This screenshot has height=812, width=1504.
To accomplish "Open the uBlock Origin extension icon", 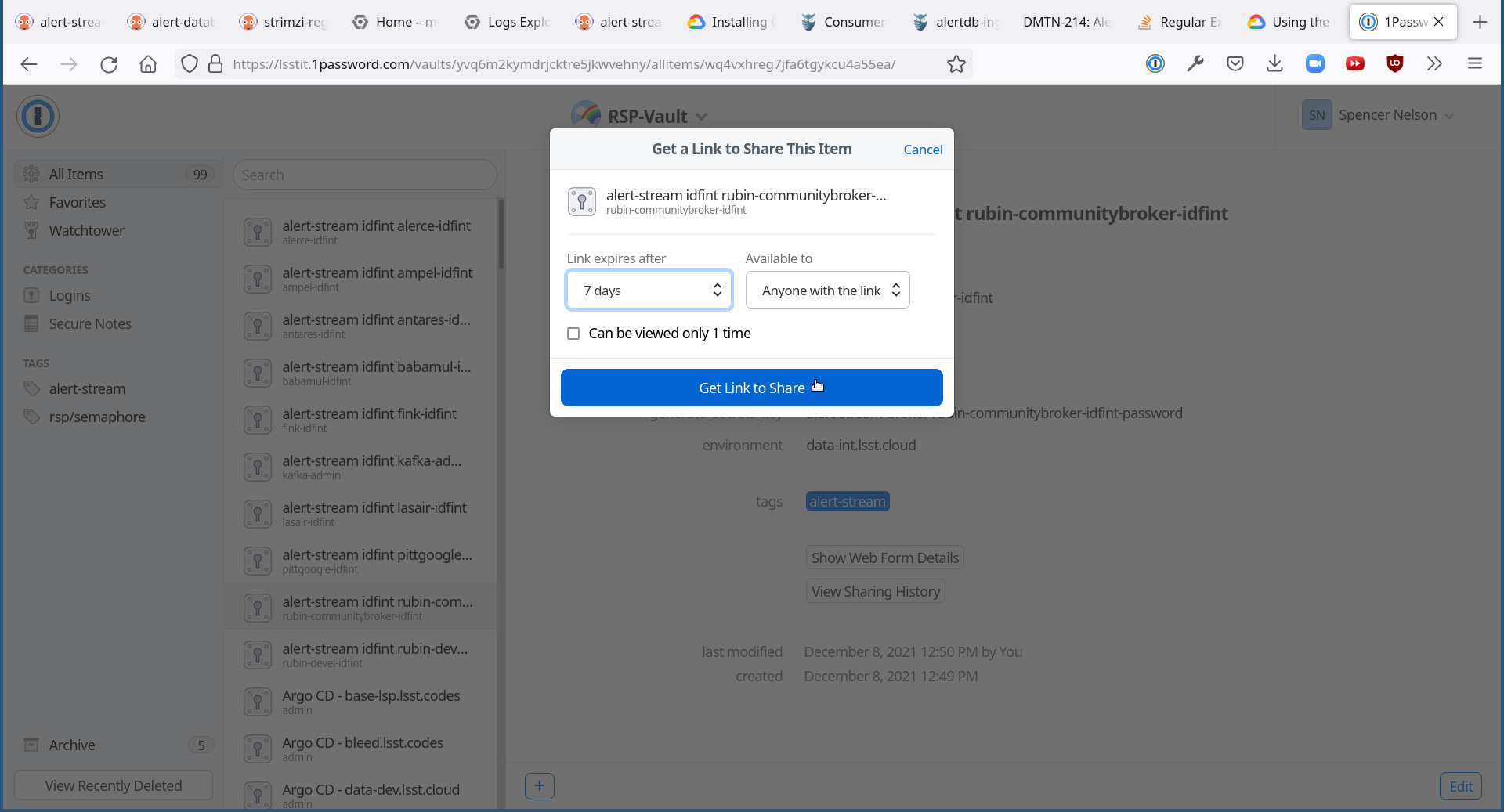I will [1395, 64].
